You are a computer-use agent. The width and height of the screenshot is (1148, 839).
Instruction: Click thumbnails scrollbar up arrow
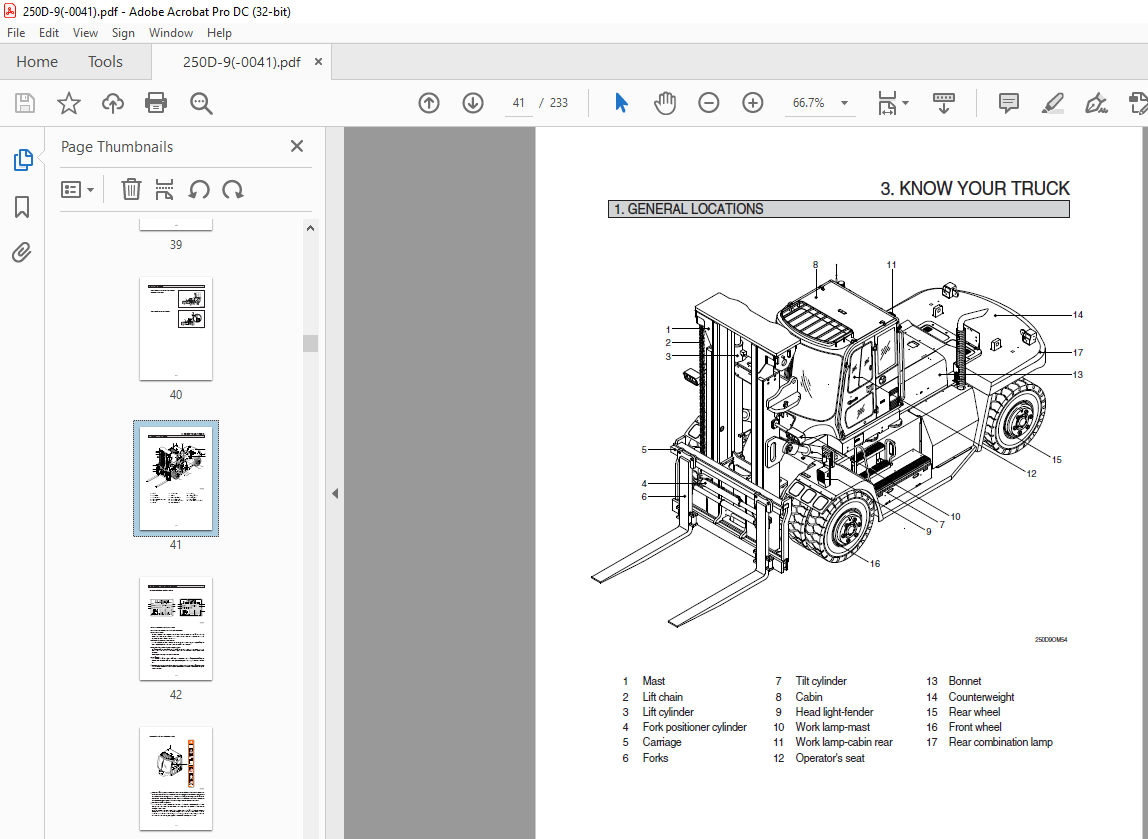tap(310, 228)
